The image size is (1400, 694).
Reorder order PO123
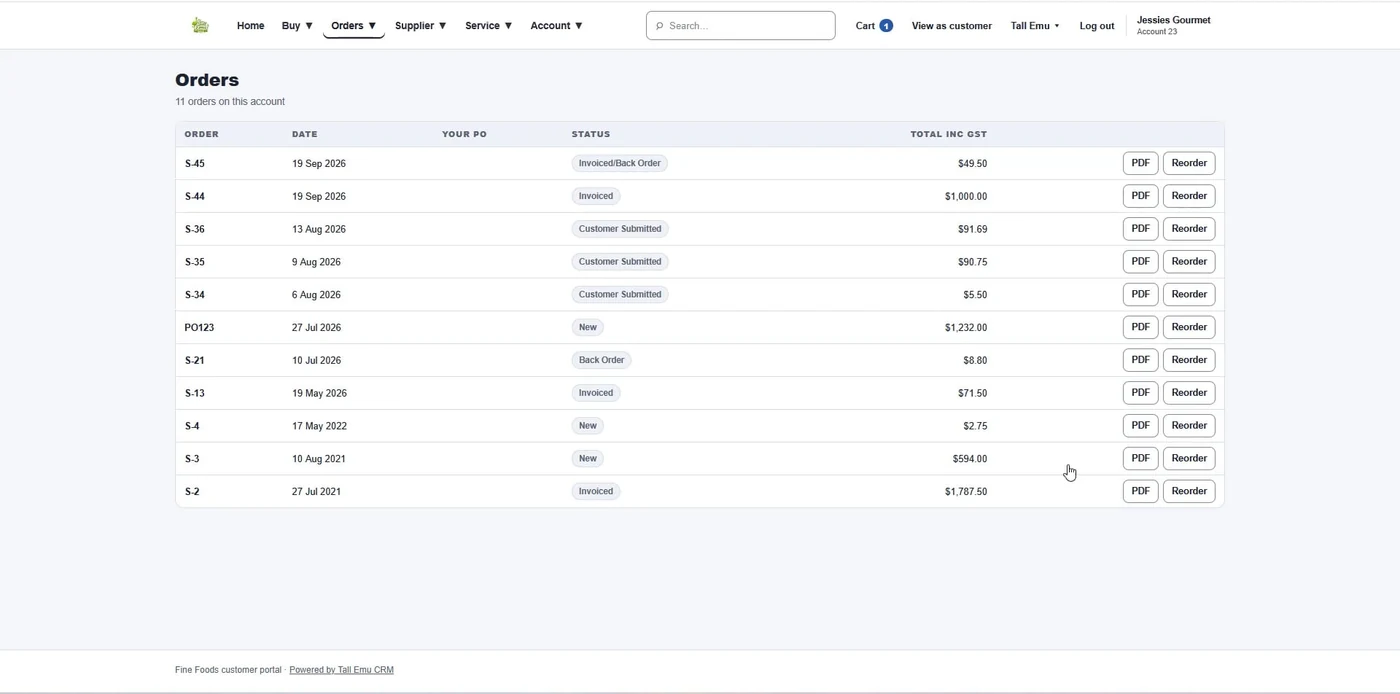1189,327
